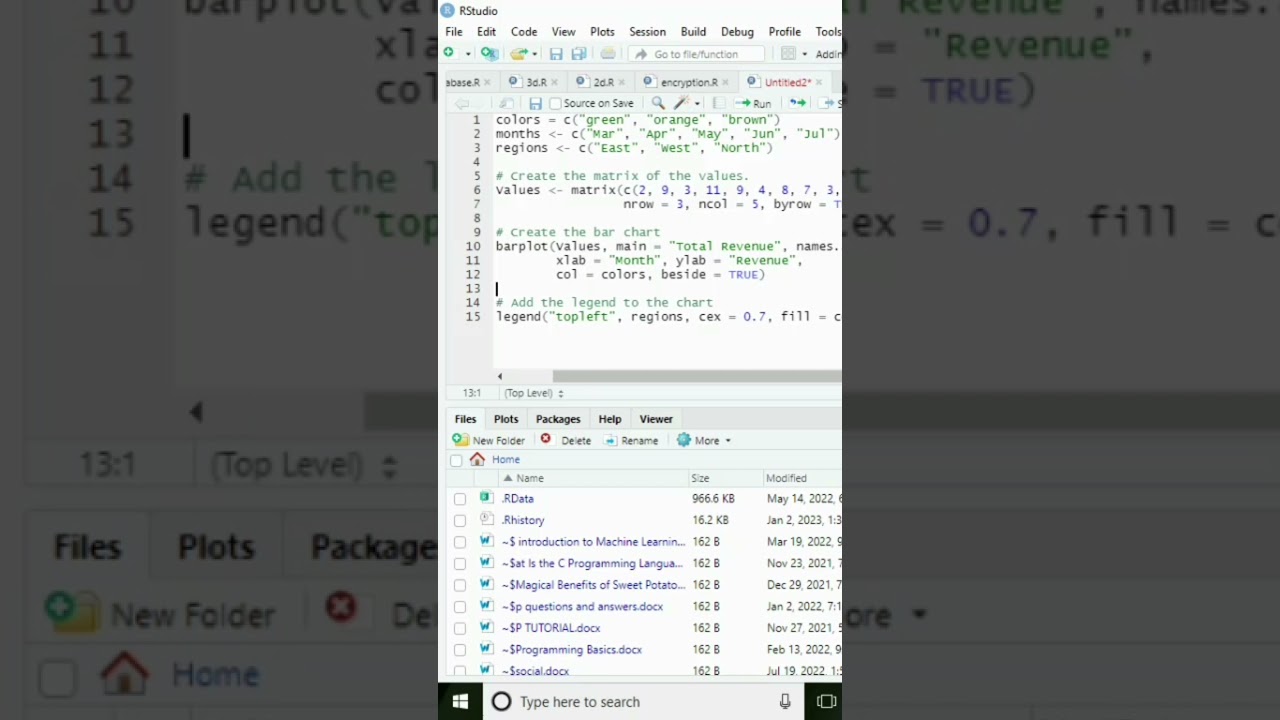This screenshot has width=1280, height=720.
Task: Open Task View from taskbar
Action: (x=826, y=702)
